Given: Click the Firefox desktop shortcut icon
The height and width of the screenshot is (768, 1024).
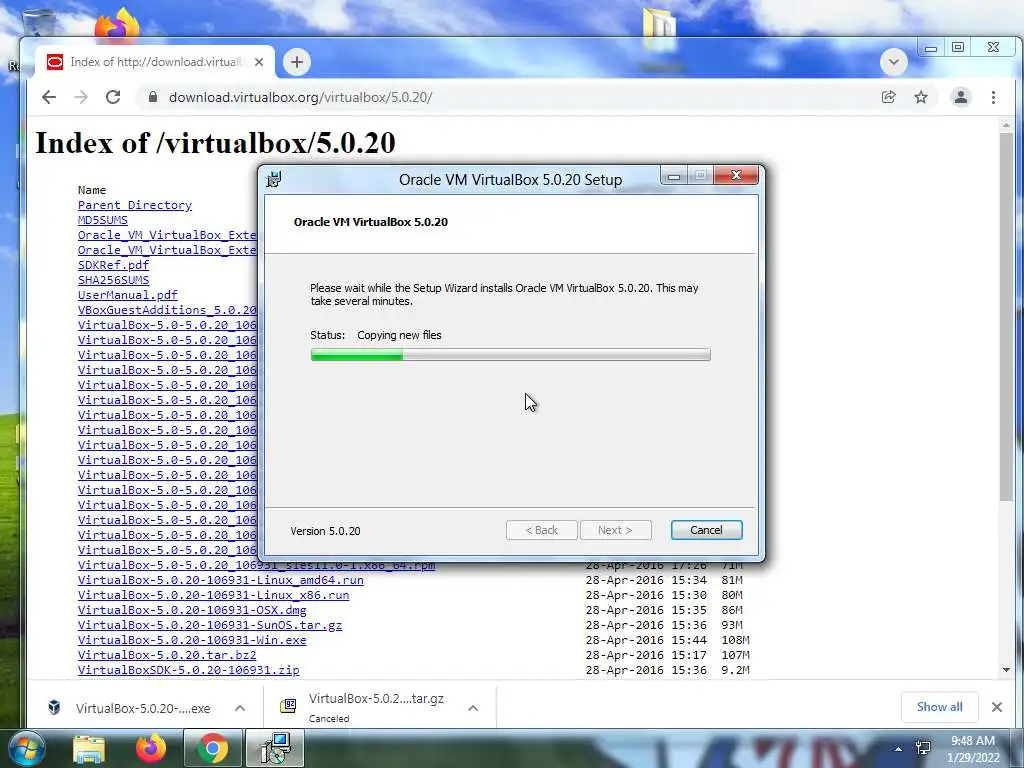Looking at the screenshot, I should tap(117, 24).
